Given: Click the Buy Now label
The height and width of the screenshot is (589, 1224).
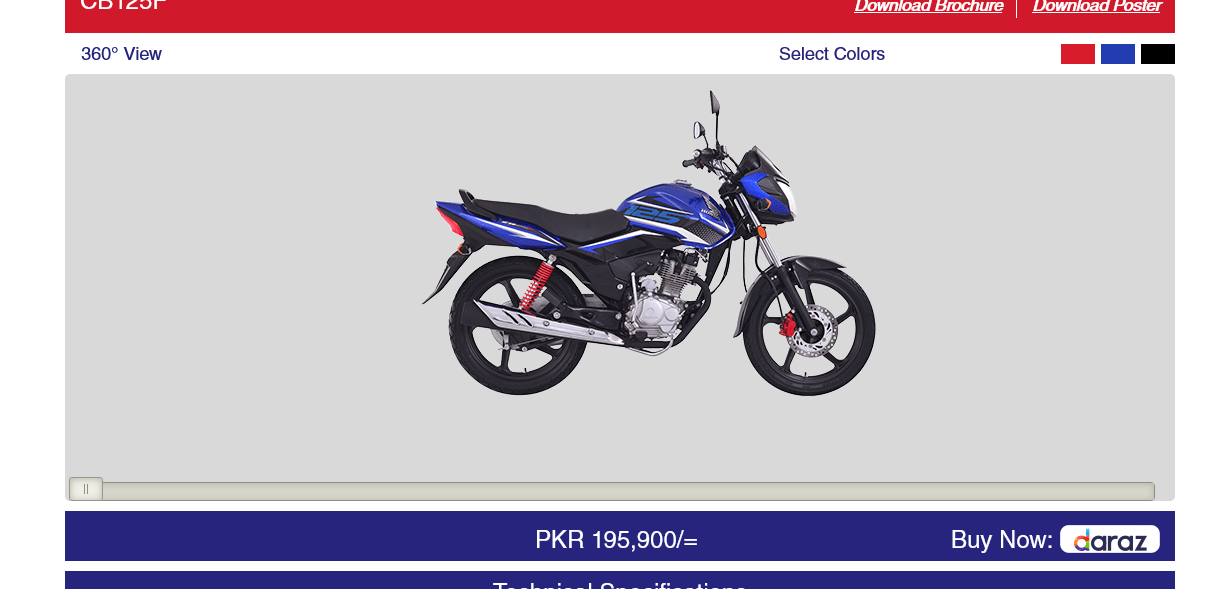Looking at the screenshot, I should [x=1001, y=540].
